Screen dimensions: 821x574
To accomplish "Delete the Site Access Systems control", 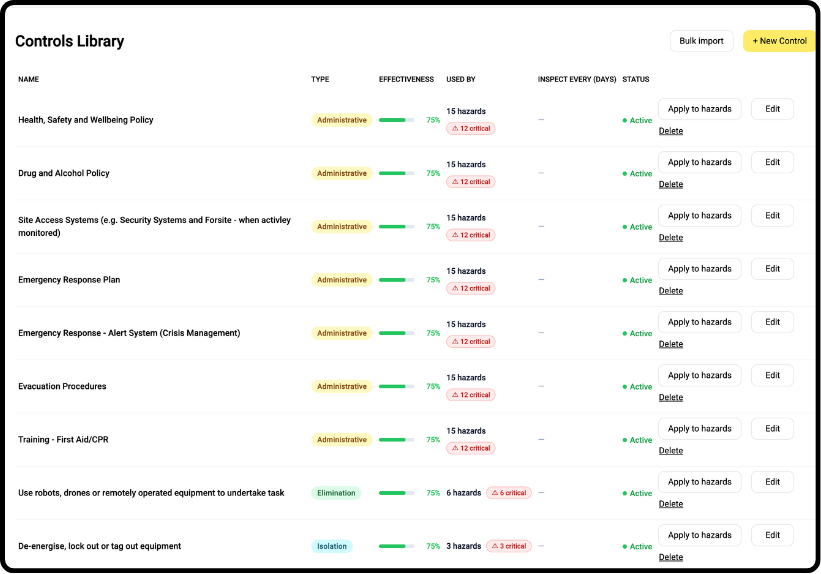I will pos(671,238).
